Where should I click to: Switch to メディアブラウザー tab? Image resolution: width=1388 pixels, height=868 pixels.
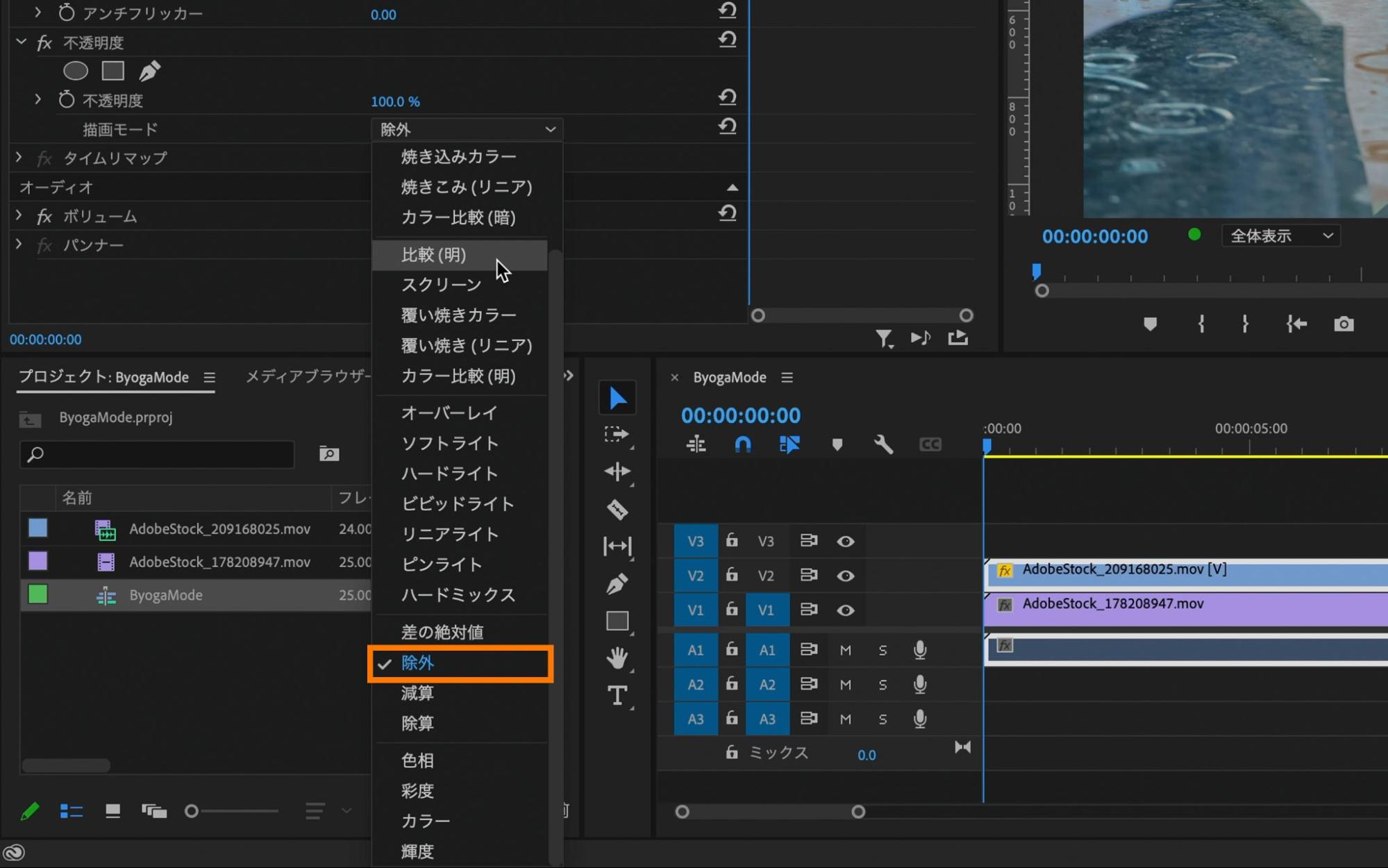click(x=308, y=376)
